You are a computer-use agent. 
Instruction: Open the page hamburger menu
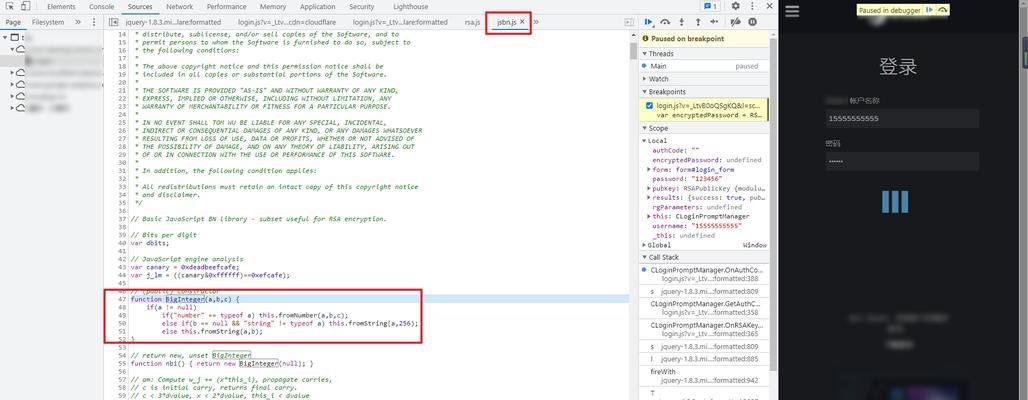pos(792,11)
